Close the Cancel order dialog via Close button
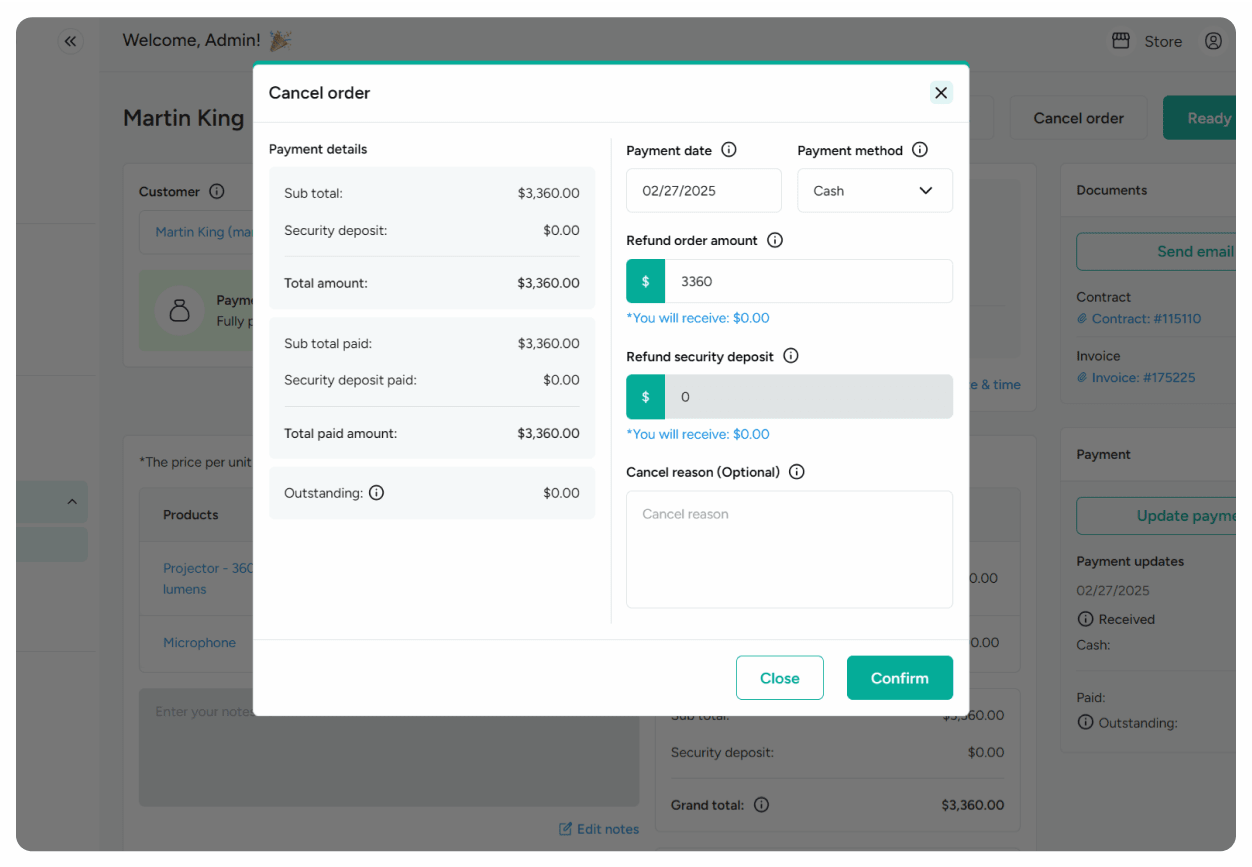The width and height of the screenshot is (1252, 867). point(779,677)
